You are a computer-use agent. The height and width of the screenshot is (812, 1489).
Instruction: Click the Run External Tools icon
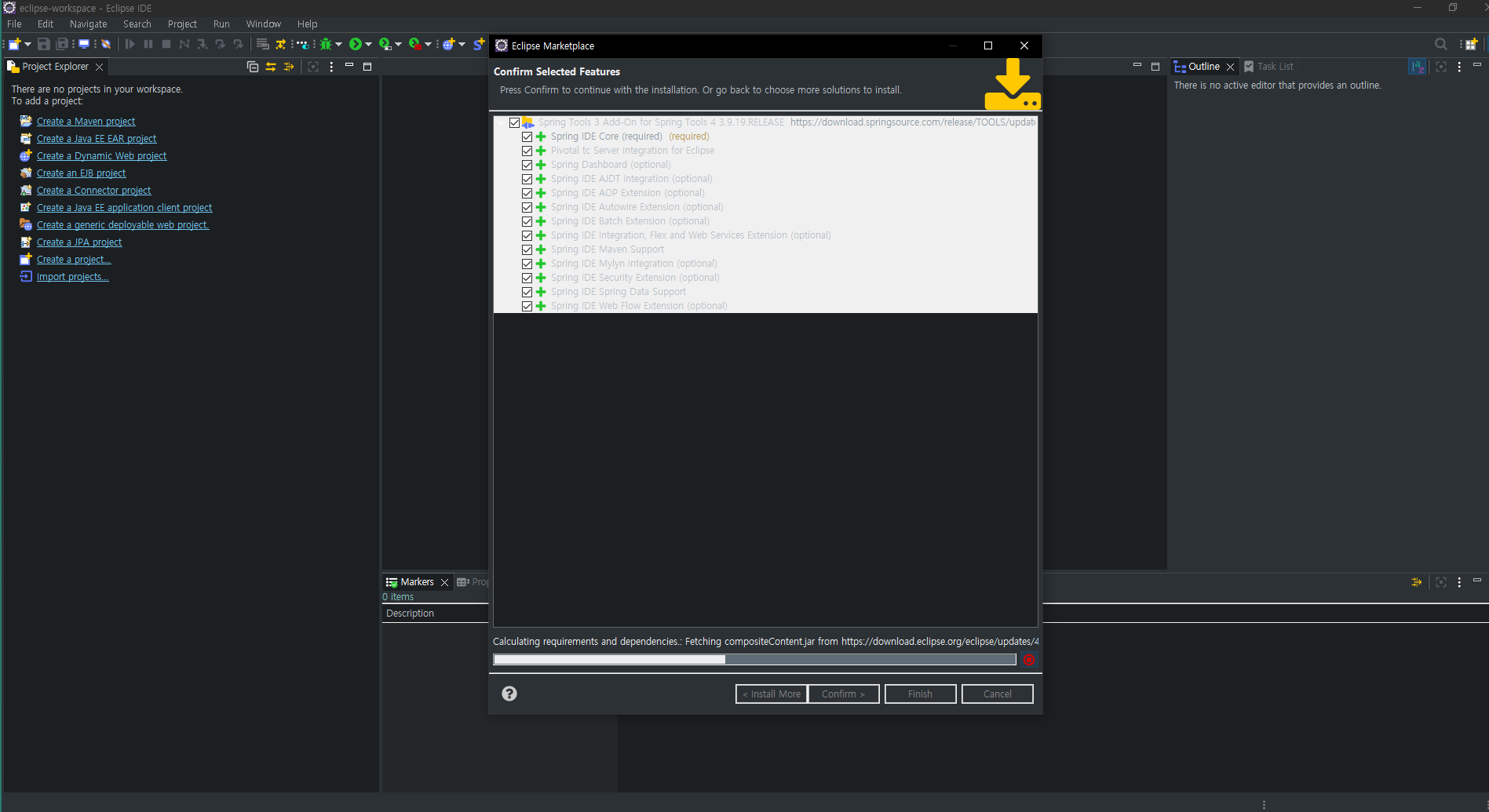click(415, 45)
